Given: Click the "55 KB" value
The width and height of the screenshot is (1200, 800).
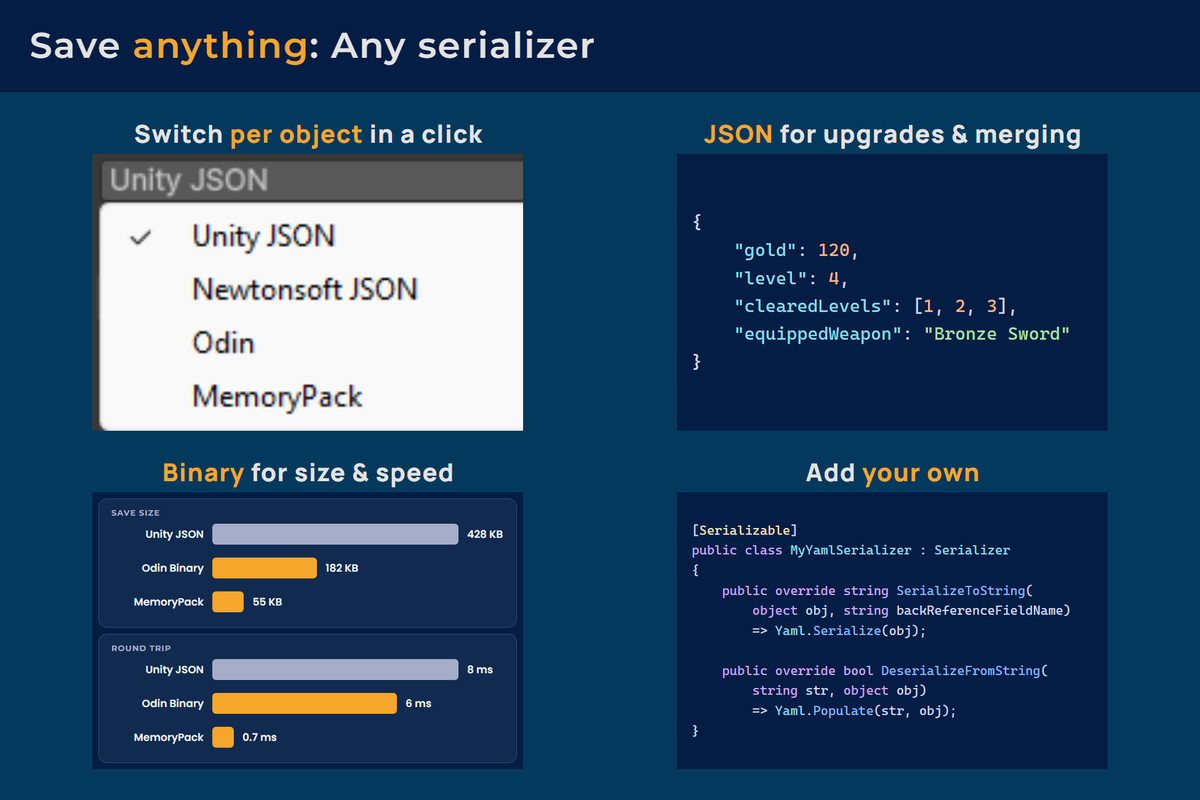Looking at the screenshot, I should 267,603.
